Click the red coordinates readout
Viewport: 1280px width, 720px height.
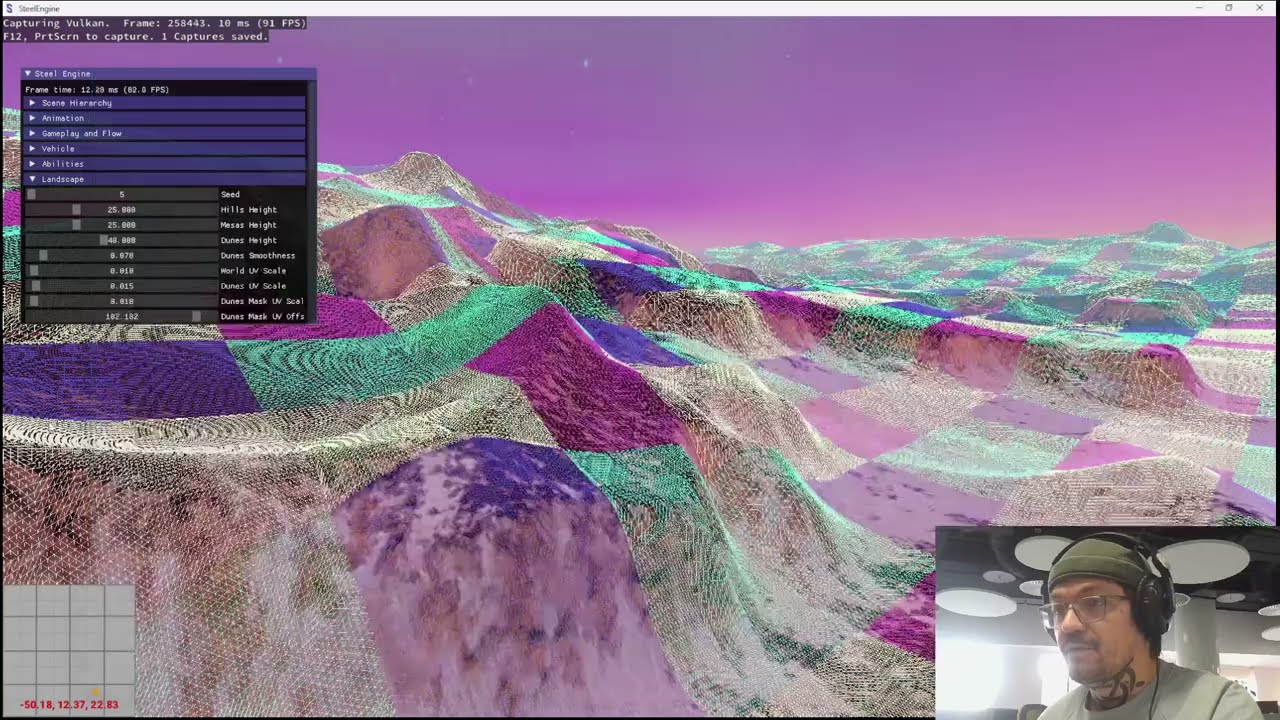pyautogui.click(x=68, y=705)
